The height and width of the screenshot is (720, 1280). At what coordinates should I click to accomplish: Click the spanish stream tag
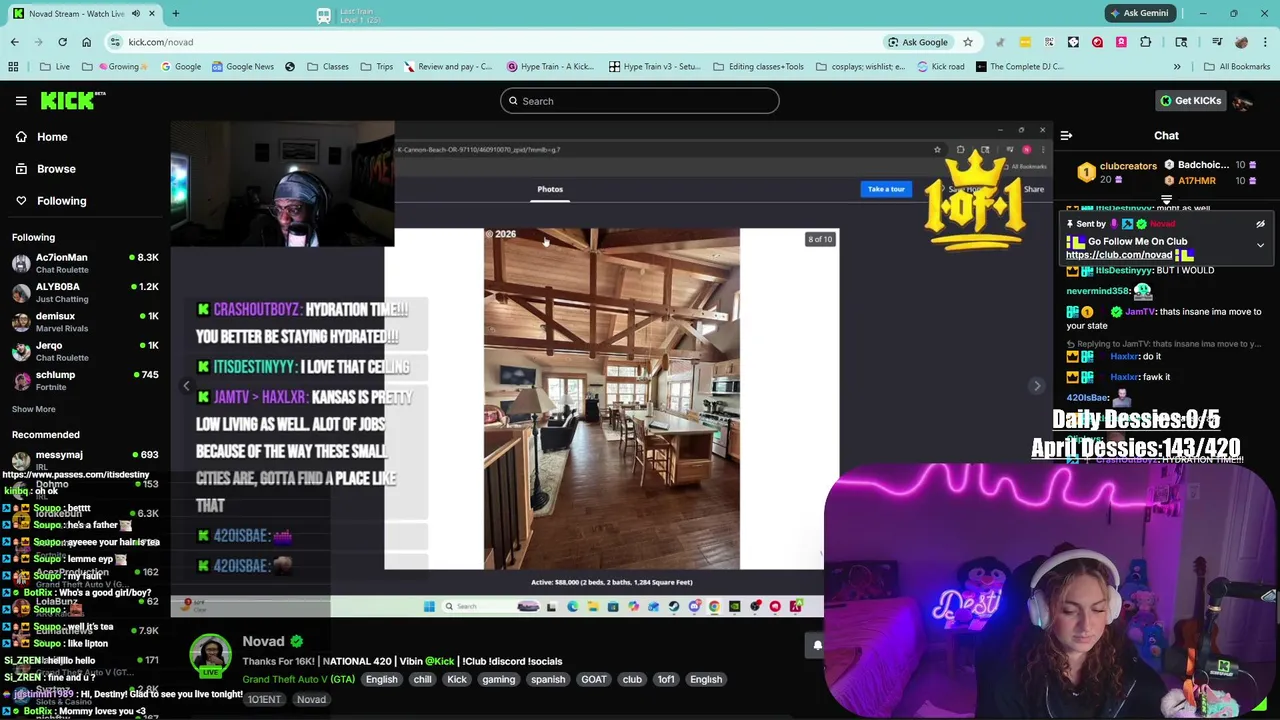pyautogui.click(x=548, y=679)
